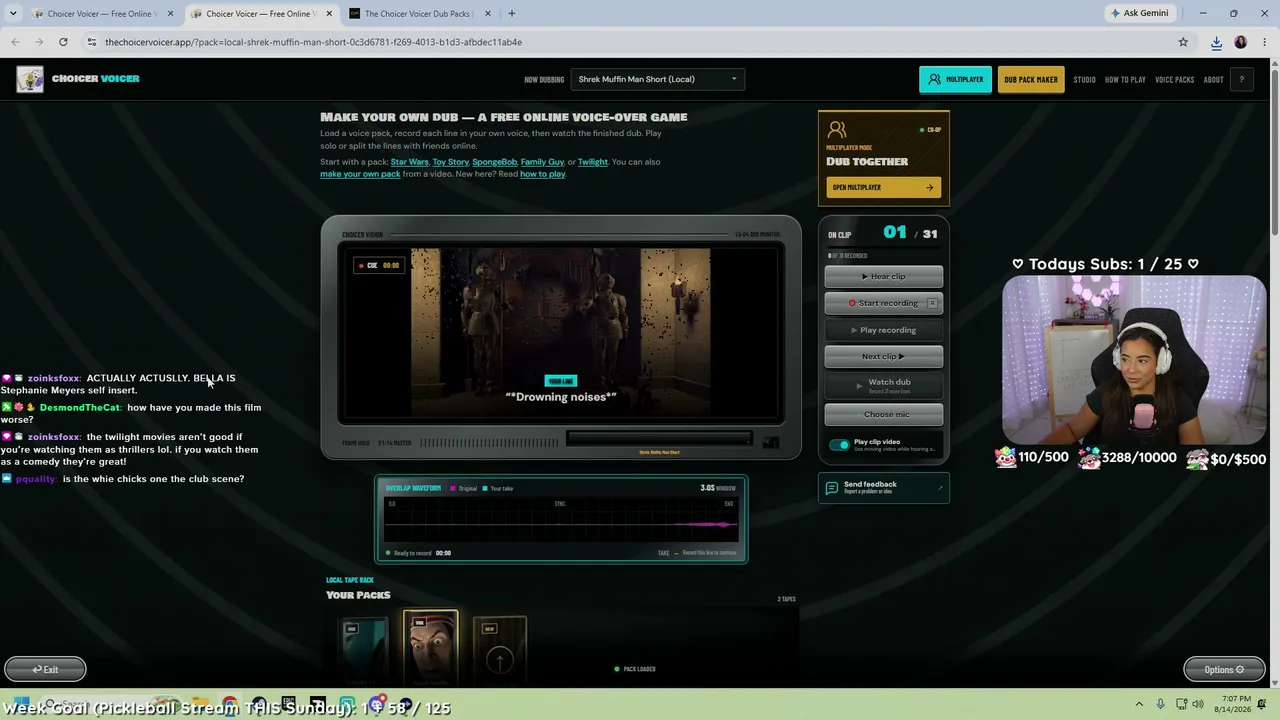The width and height of the screenshot is (1280, 720).
Task: Open the SpongeBob pack link
Action: (494, 162)
